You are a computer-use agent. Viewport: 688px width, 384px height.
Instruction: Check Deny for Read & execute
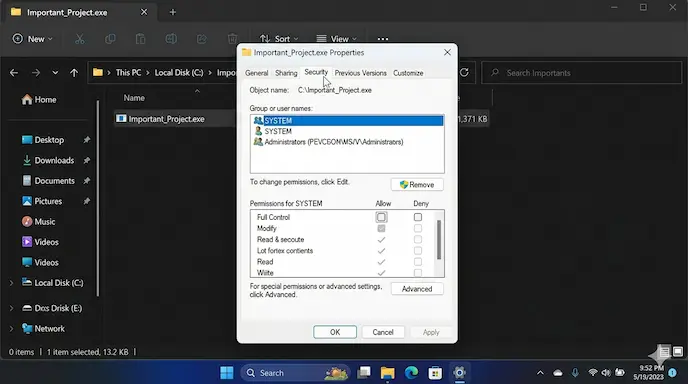click(x=418, y=239)
